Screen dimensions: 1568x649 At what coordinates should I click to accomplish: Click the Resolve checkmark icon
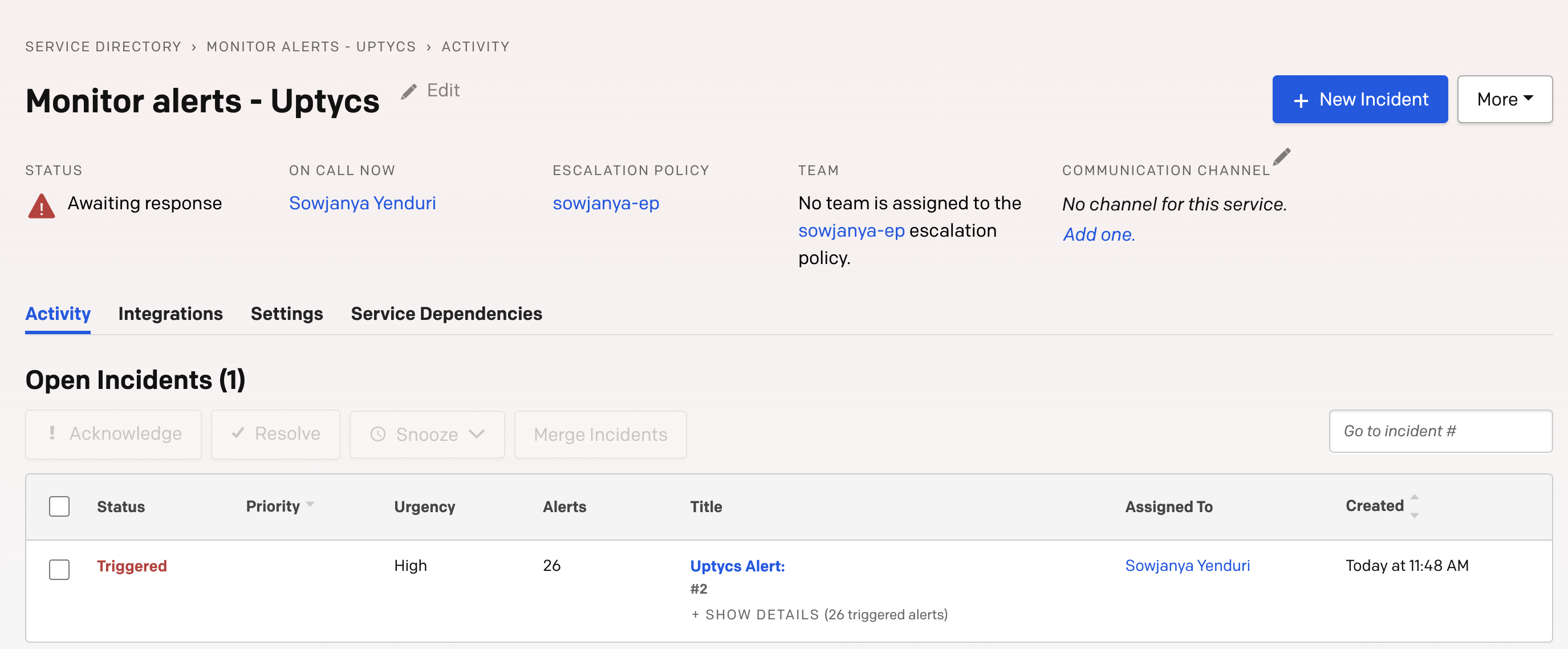tap(238, 433)
